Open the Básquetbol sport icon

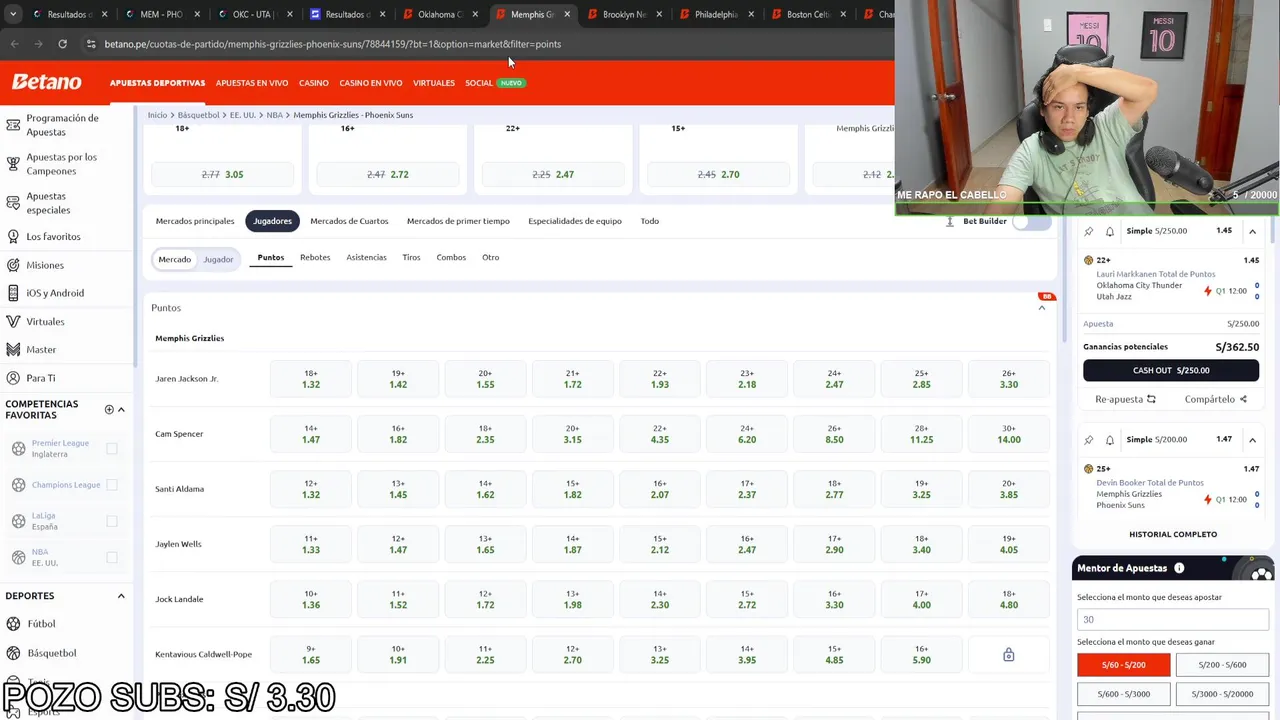(13, 653)
